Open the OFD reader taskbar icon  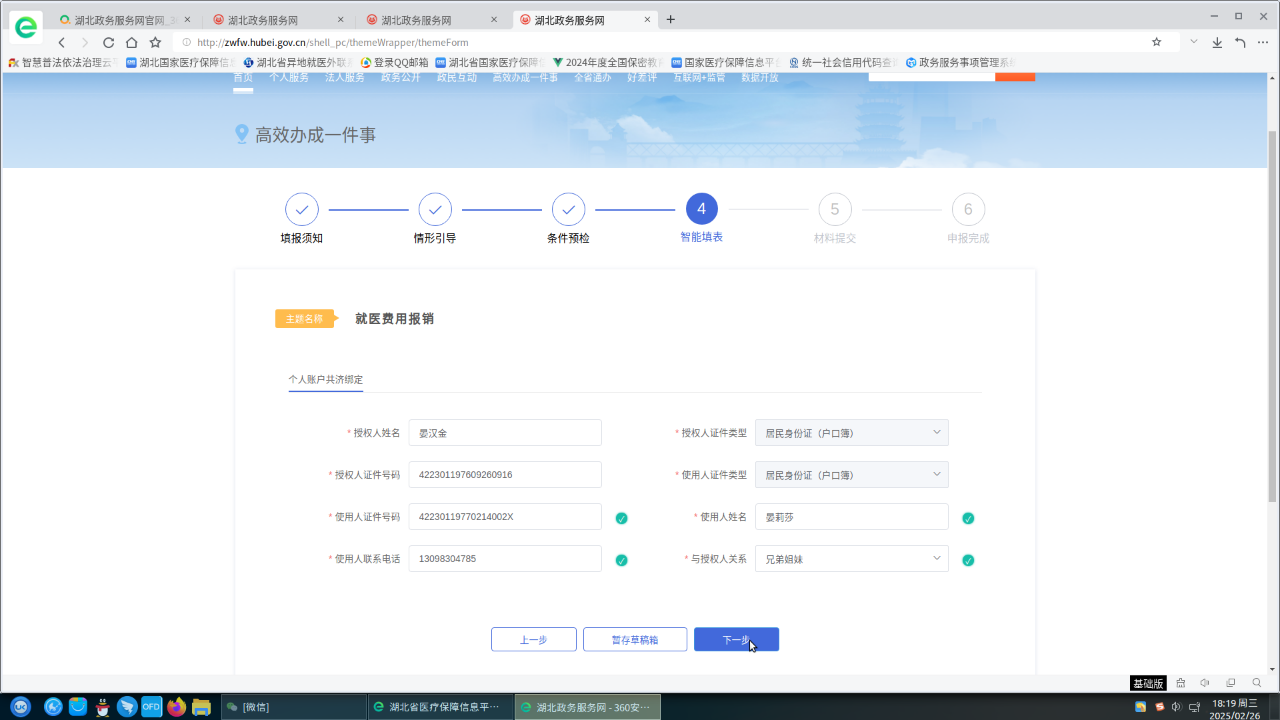[151, 707]
